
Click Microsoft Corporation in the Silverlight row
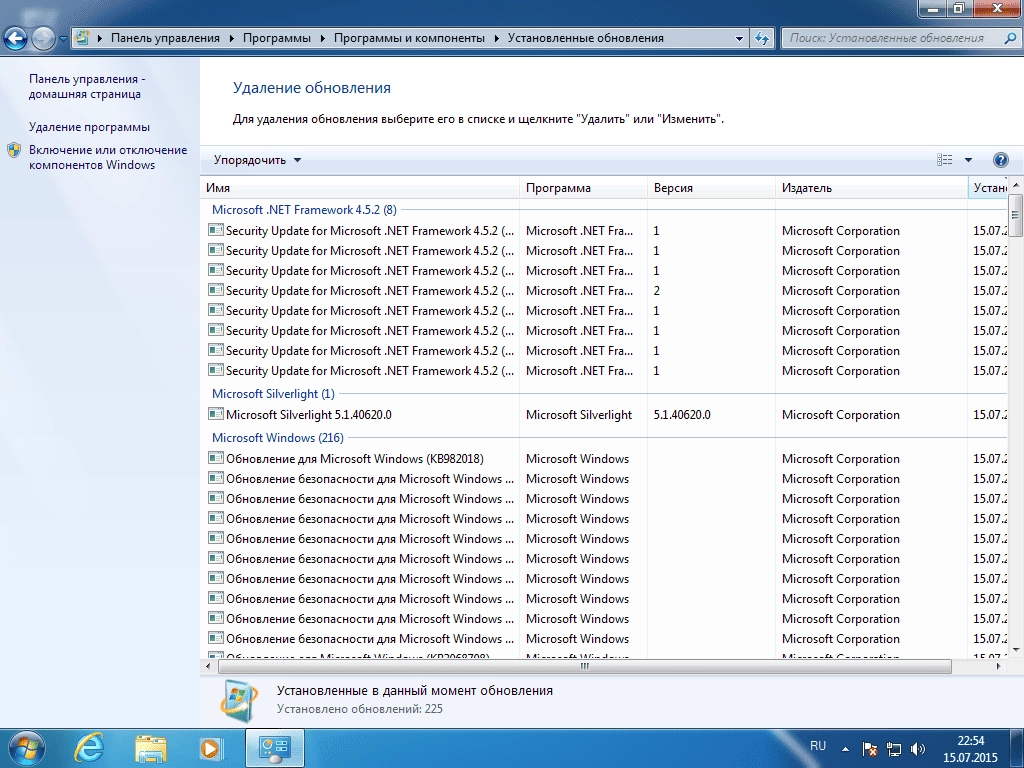(840, 415)
